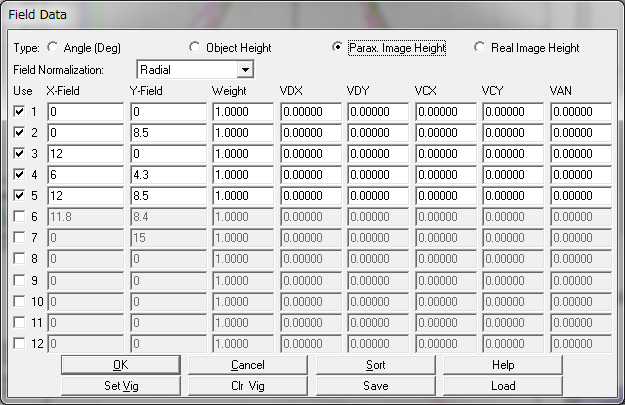The width and height of the screenshot is (625, 405).
Task: Click Weight input of field 2
Action: pos(243,132)
